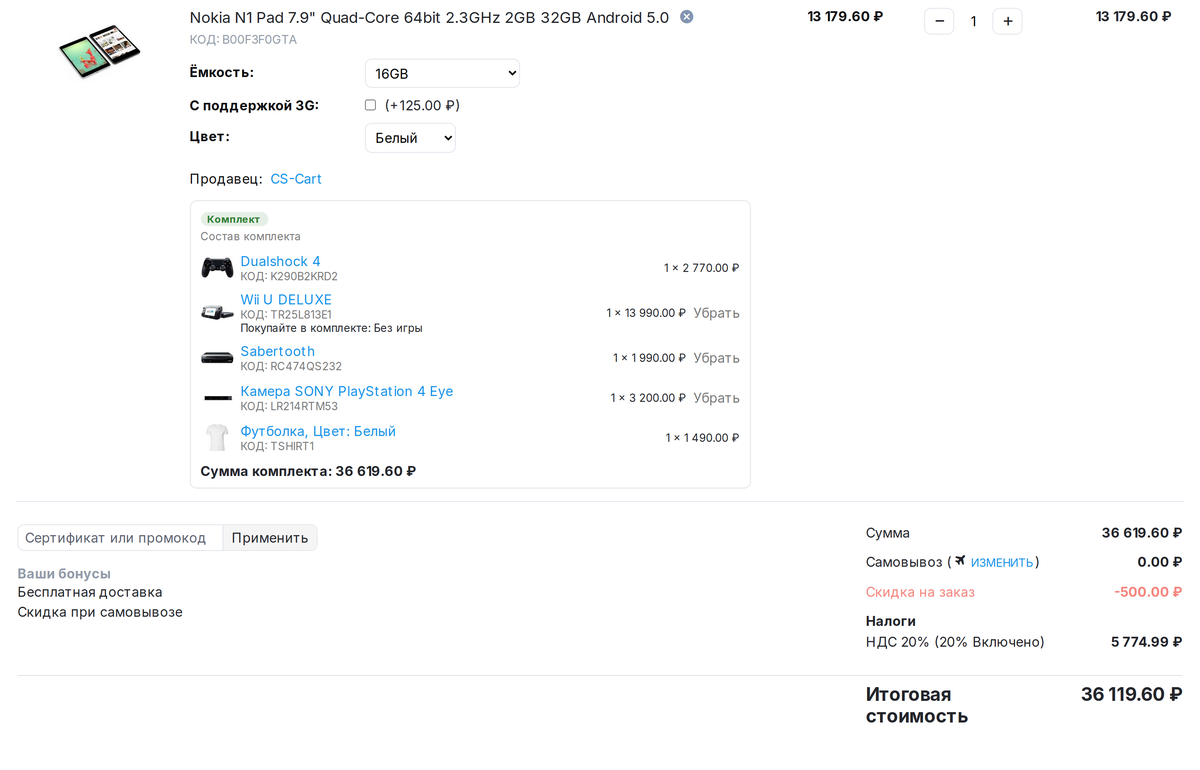
Task: Click the Скидка на заказ label
Action: pyautogui.click(x=920, y=592)
